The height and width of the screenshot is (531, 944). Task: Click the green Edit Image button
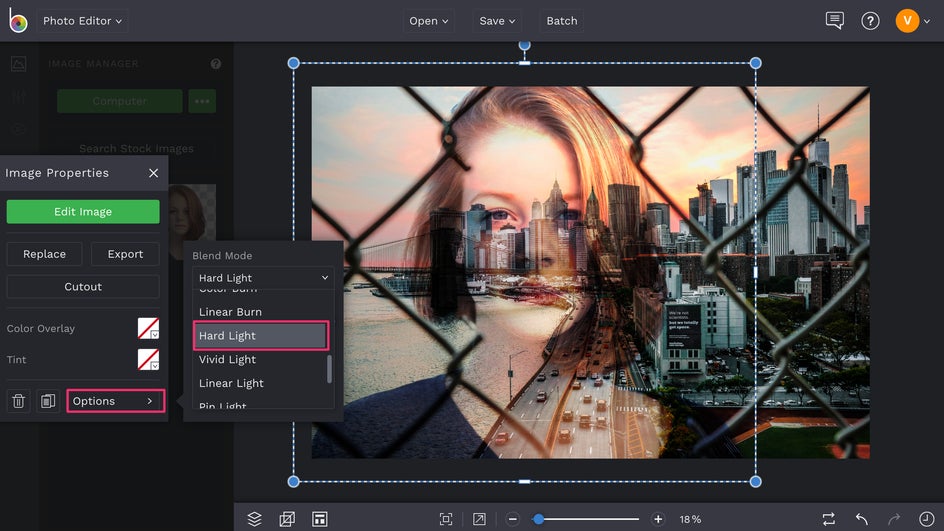(x=83, y=212)
